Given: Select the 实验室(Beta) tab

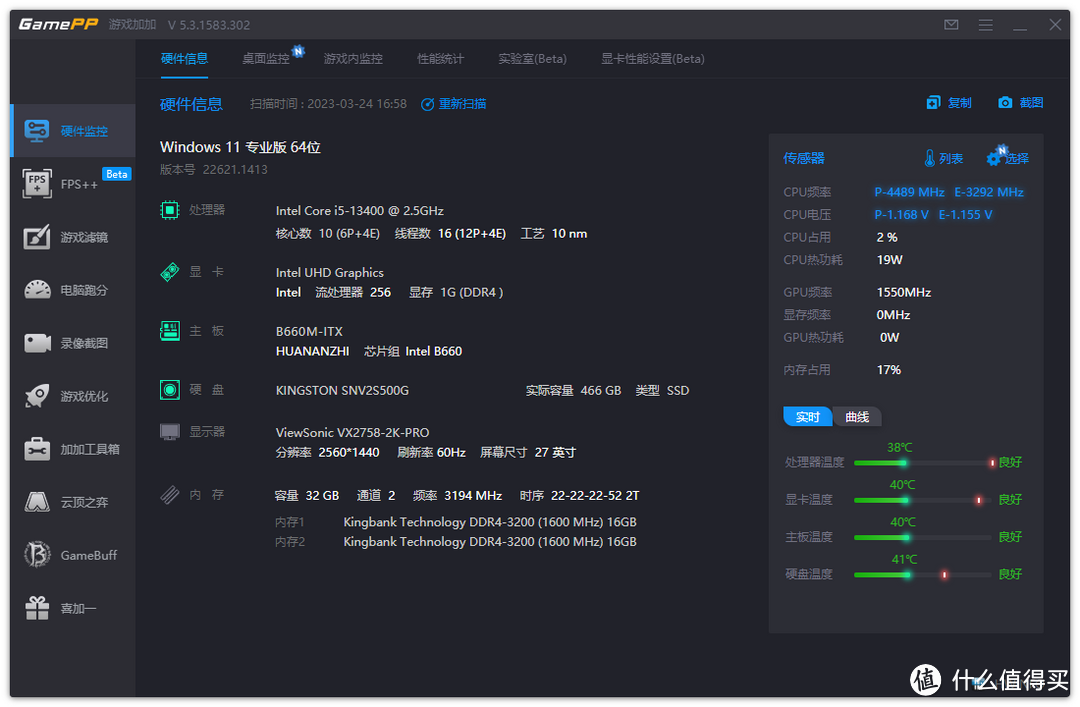Looking at the screenshot, I should pos(532,59).
